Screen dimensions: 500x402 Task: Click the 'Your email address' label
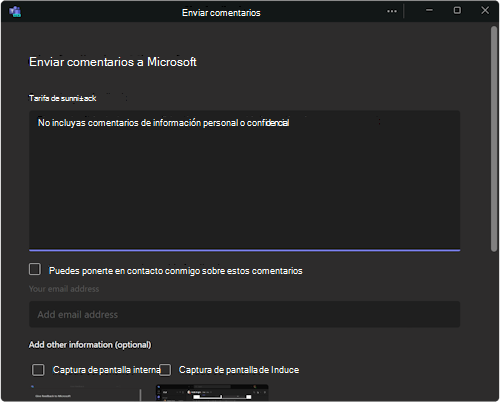click(x=64, y=289)
